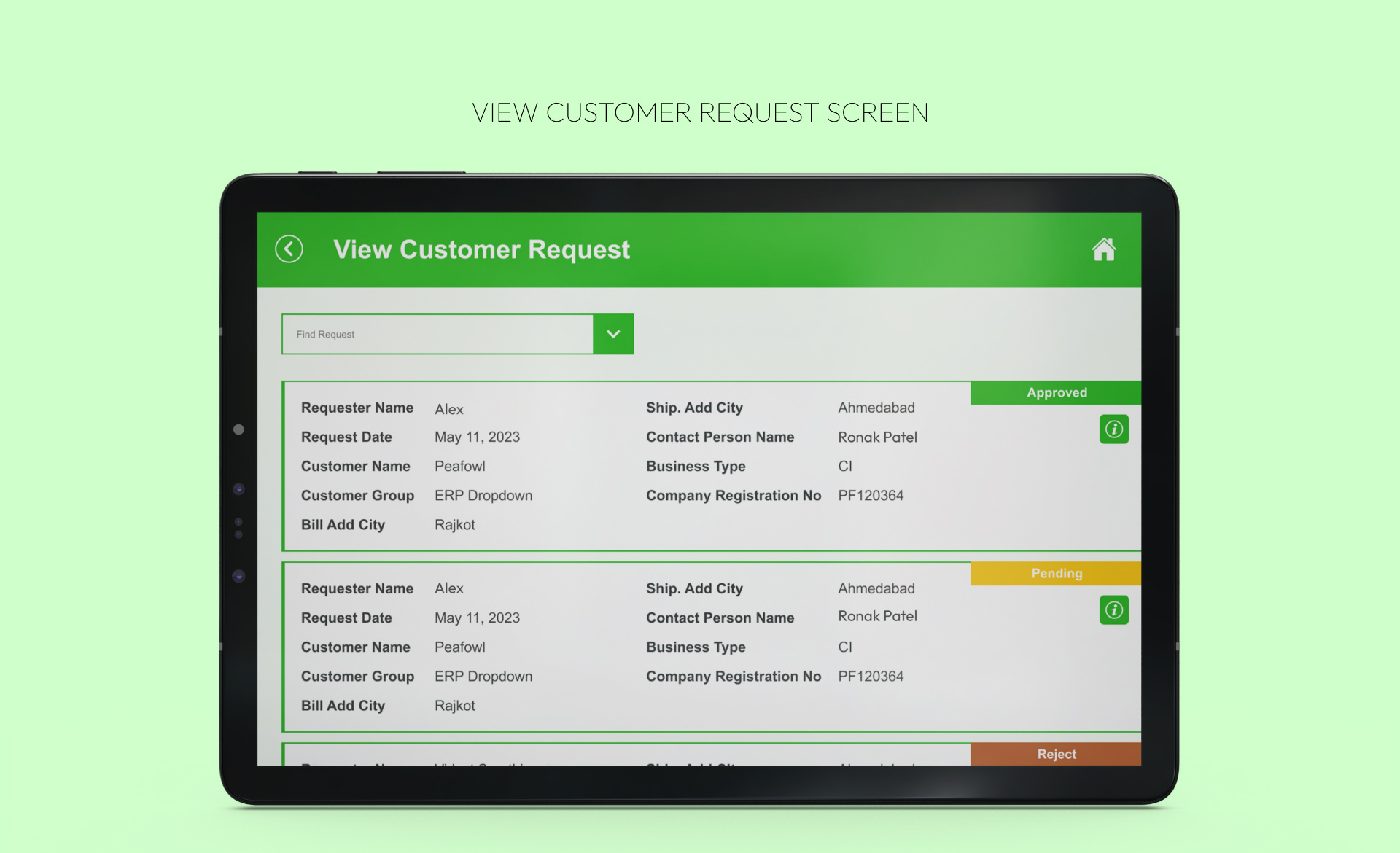Click May 11, 2023 date in Pending card

[477, 618]
